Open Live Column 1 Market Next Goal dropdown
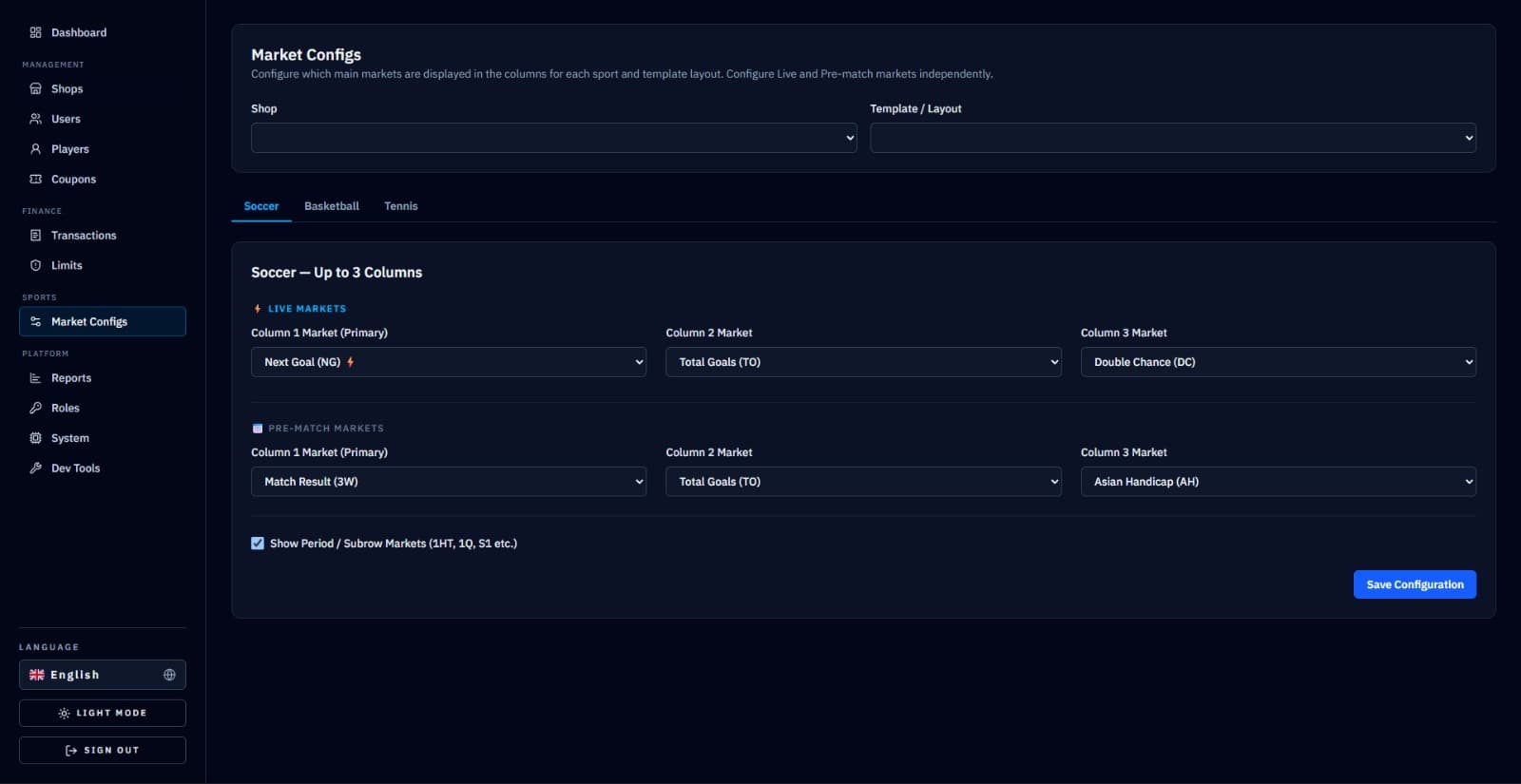Screen dimensions: 1521x784 coord(449,362)
